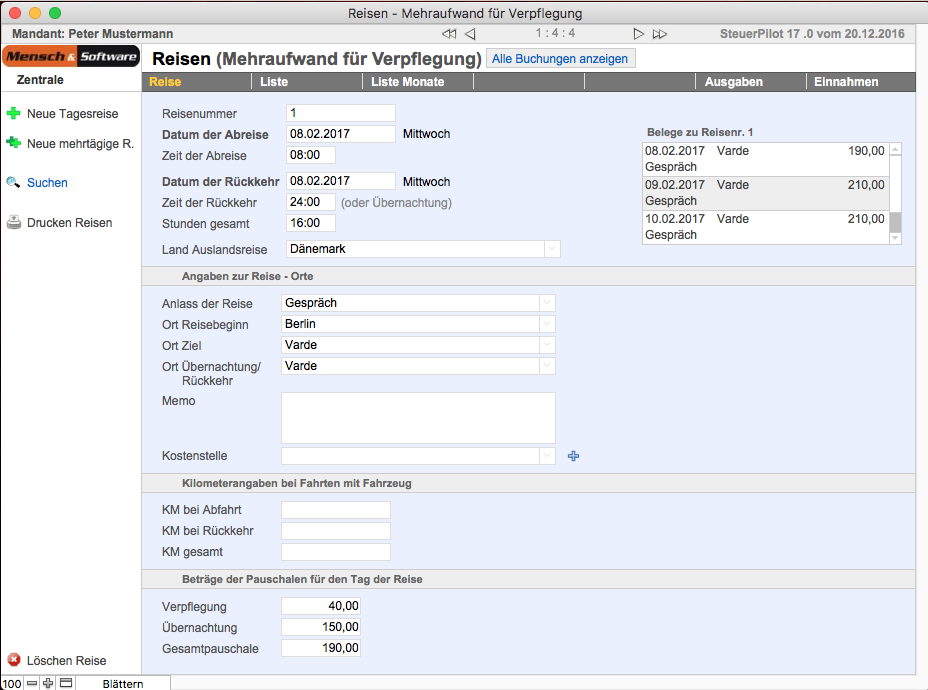This screenshot has height=690, width=928.
Task: Expand the Ort Ziel dropdown
Action: (547, 345)
